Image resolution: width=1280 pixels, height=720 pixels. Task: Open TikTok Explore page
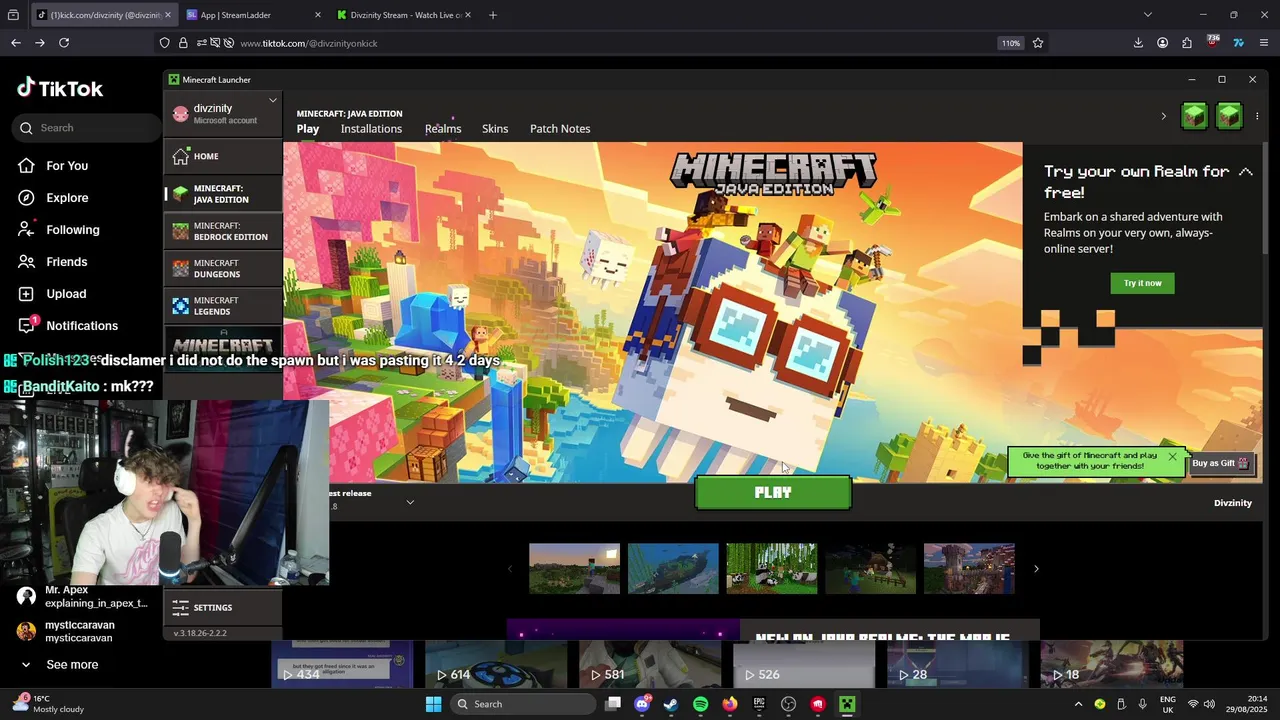[66, 198]
